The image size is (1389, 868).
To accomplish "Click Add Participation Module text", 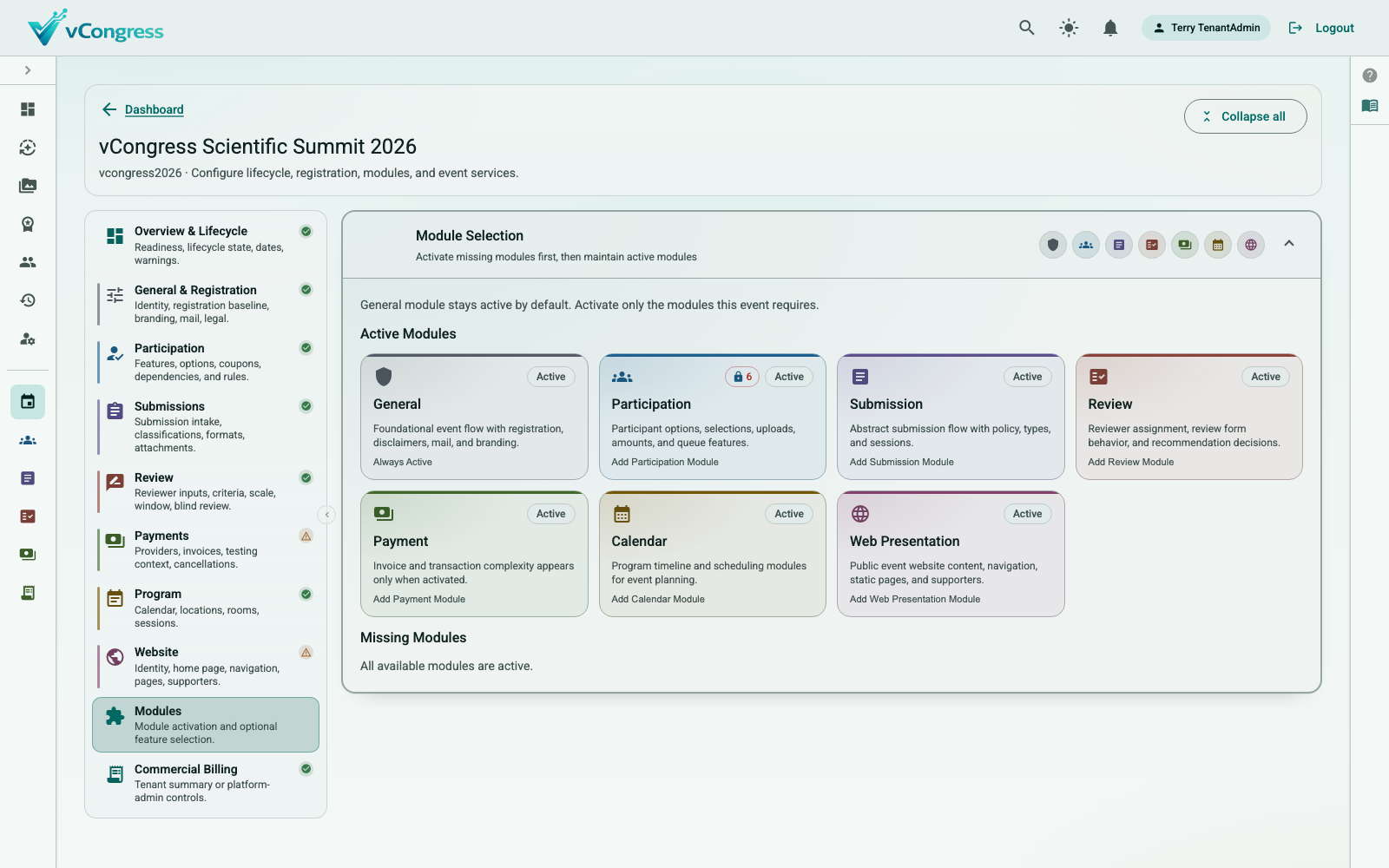I will click(x=665, y=462).
